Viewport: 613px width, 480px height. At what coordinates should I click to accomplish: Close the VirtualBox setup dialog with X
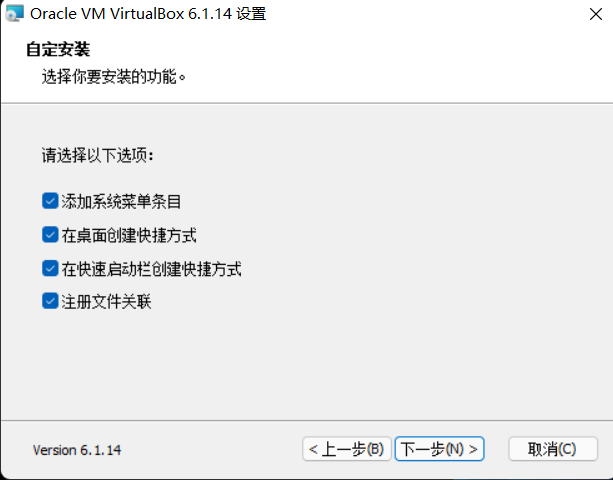click(595, 14)
